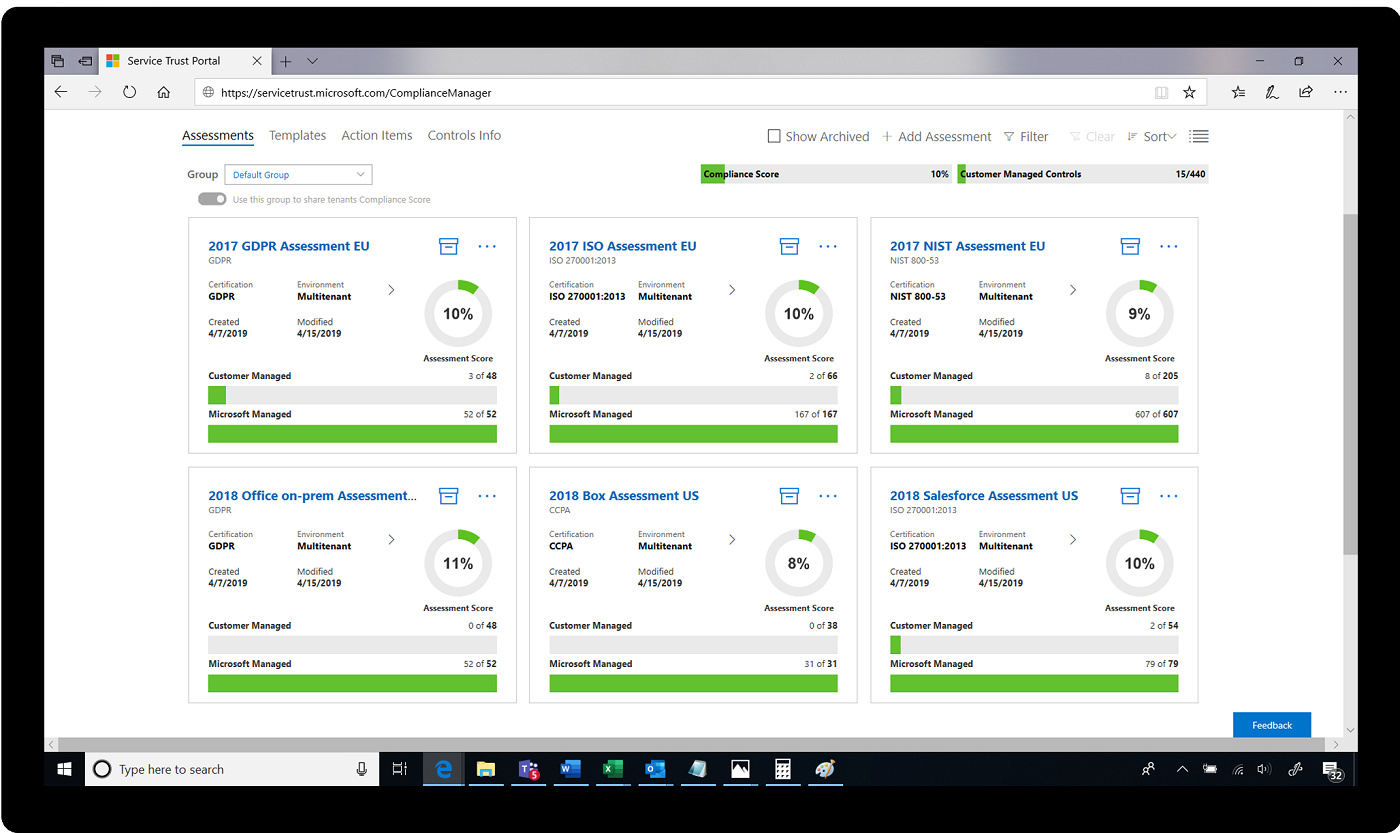Open the Default Group dropdown
The height and width of the screenshot is (833, 1400).
click(x=298, y=174)
